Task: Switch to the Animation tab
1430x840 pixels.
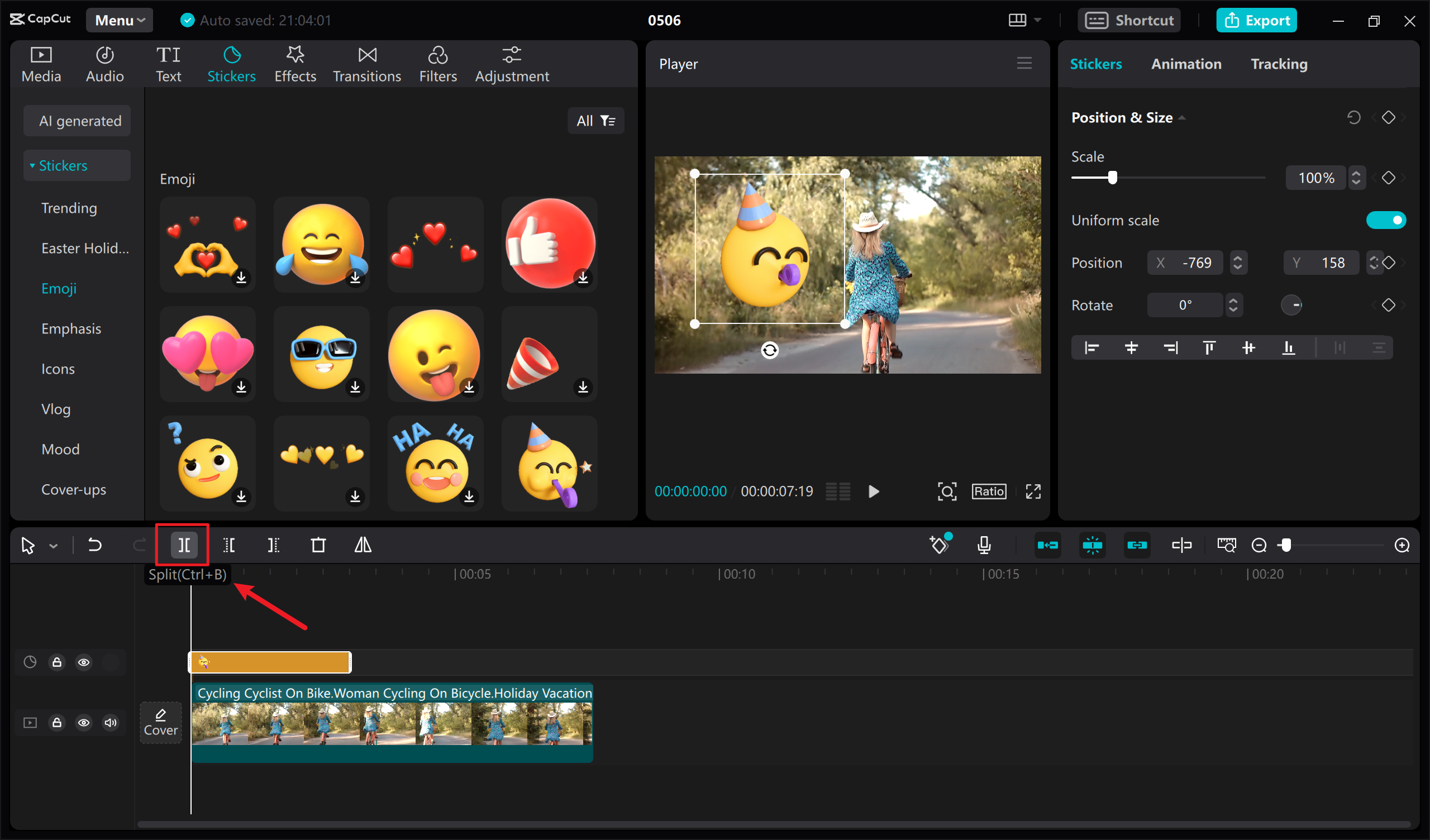Action: [x=1186, y=64]
